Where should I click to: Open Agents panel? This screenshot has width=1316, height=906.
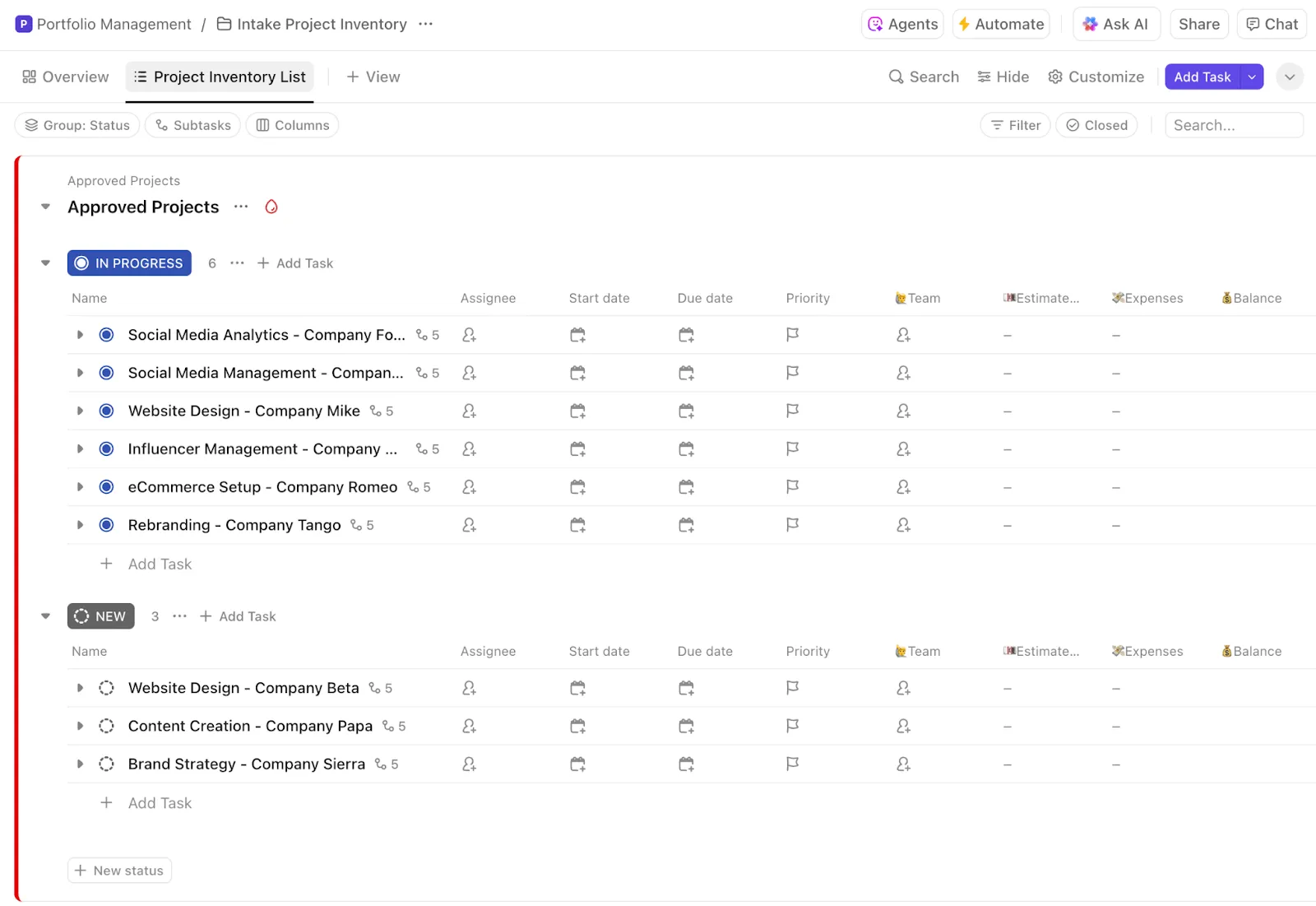[902, 24]
